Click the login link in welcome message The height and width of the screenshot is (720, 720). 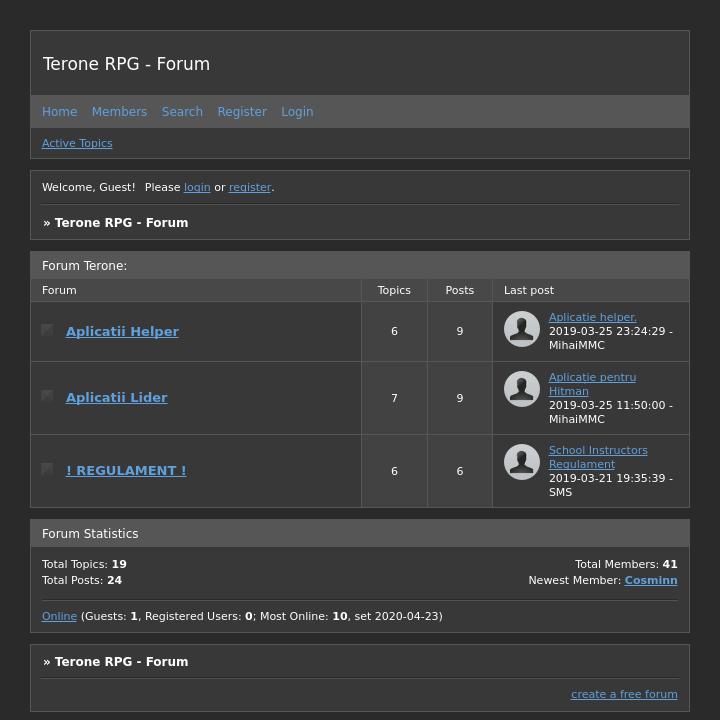(197, 187)
